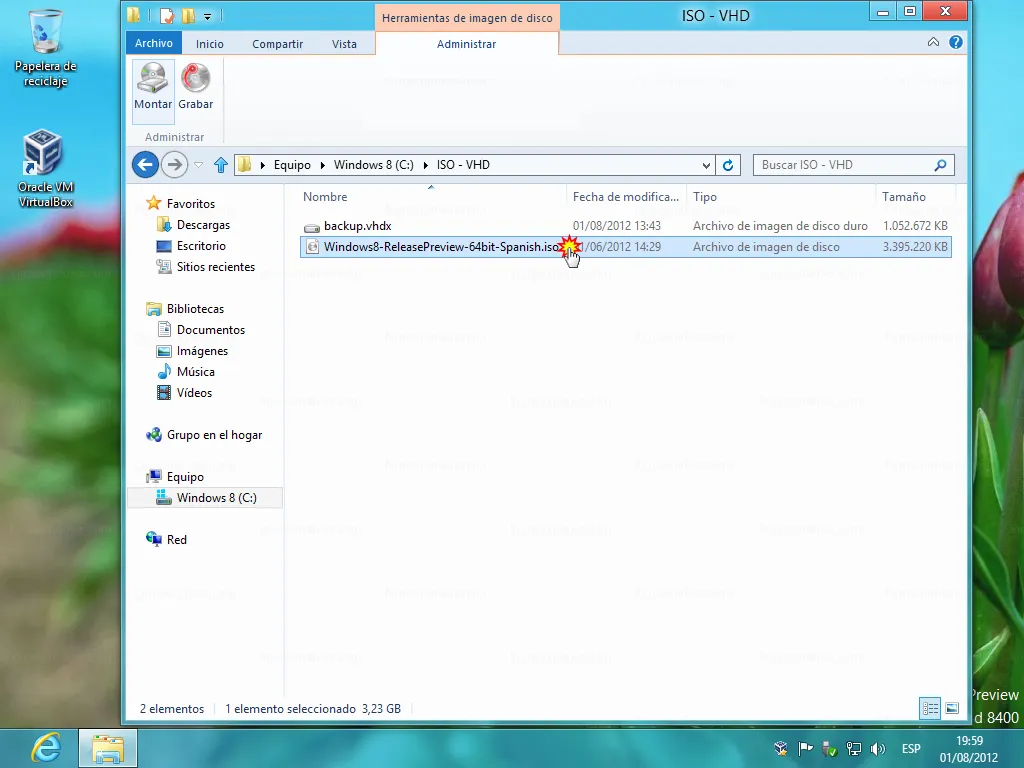Sort files by the Tamaño column
Image resolution: width=1024 pixels, height=768 pixels.
914,197
